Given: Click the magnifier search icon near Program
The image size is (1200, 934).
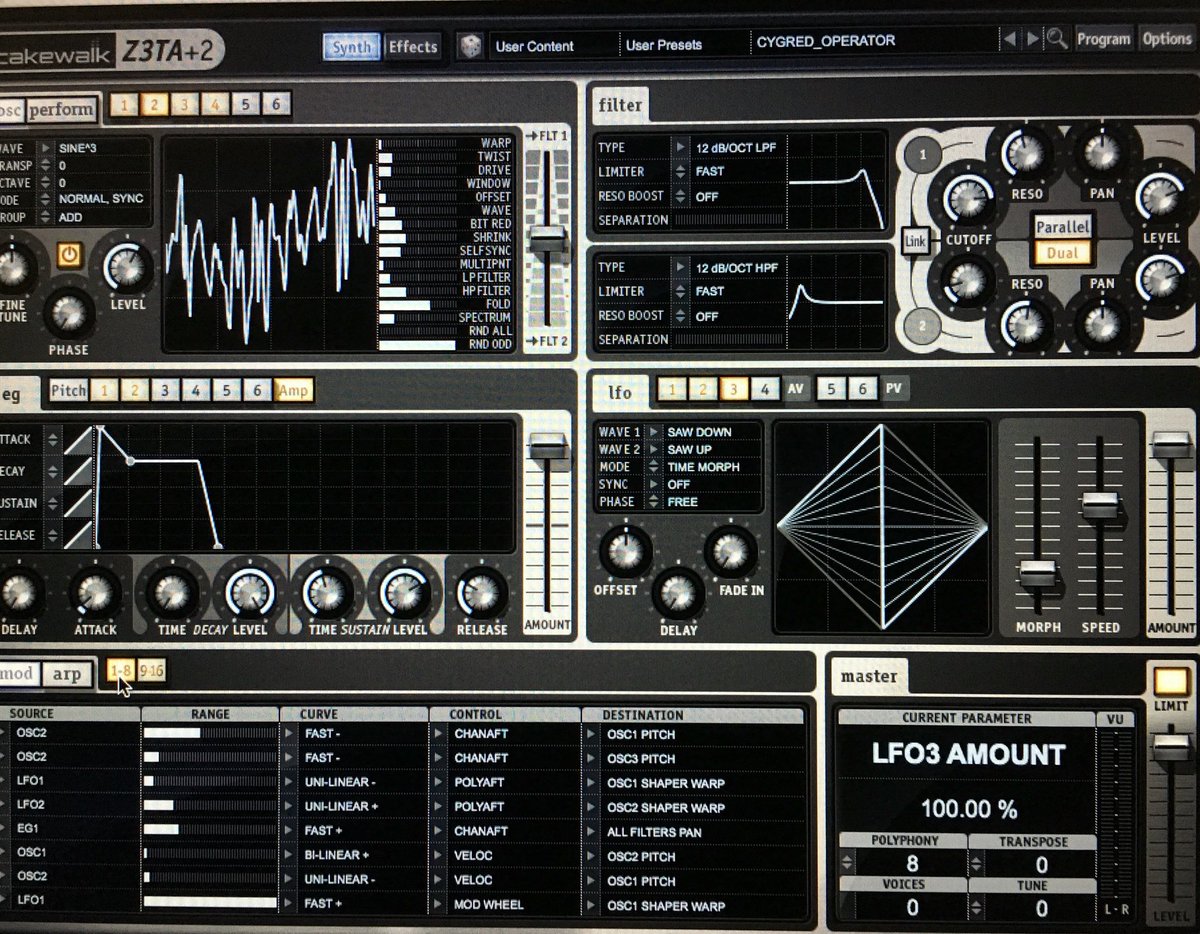Looking at the screenshot, I should pyautogui.click(x=1057, y=40).
